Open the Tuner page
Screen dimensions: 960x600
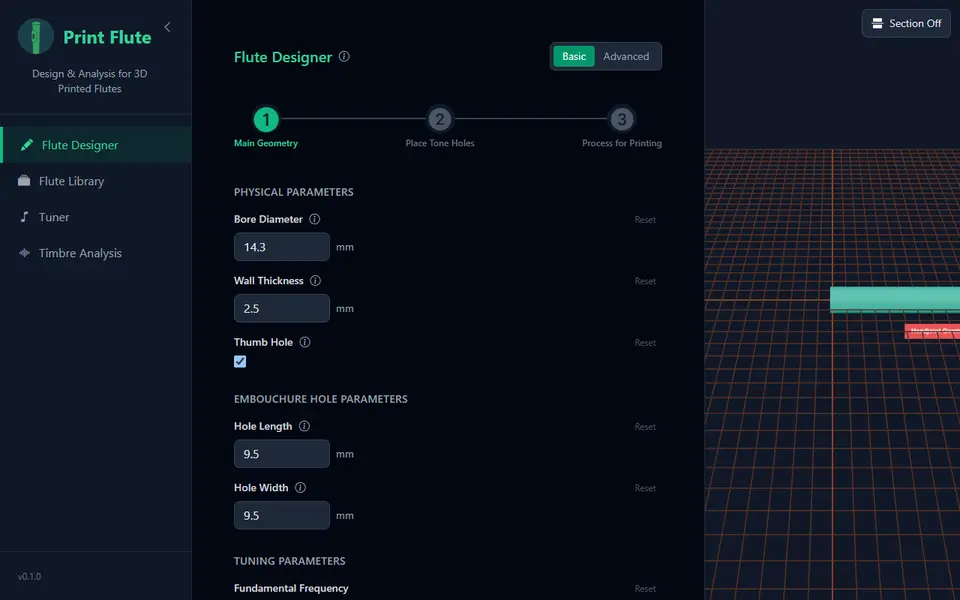pos(96,217)
